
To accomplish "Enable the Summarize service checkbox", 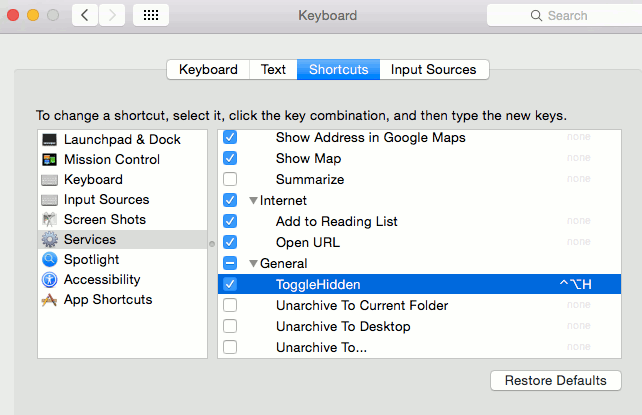I will [230, 179].
